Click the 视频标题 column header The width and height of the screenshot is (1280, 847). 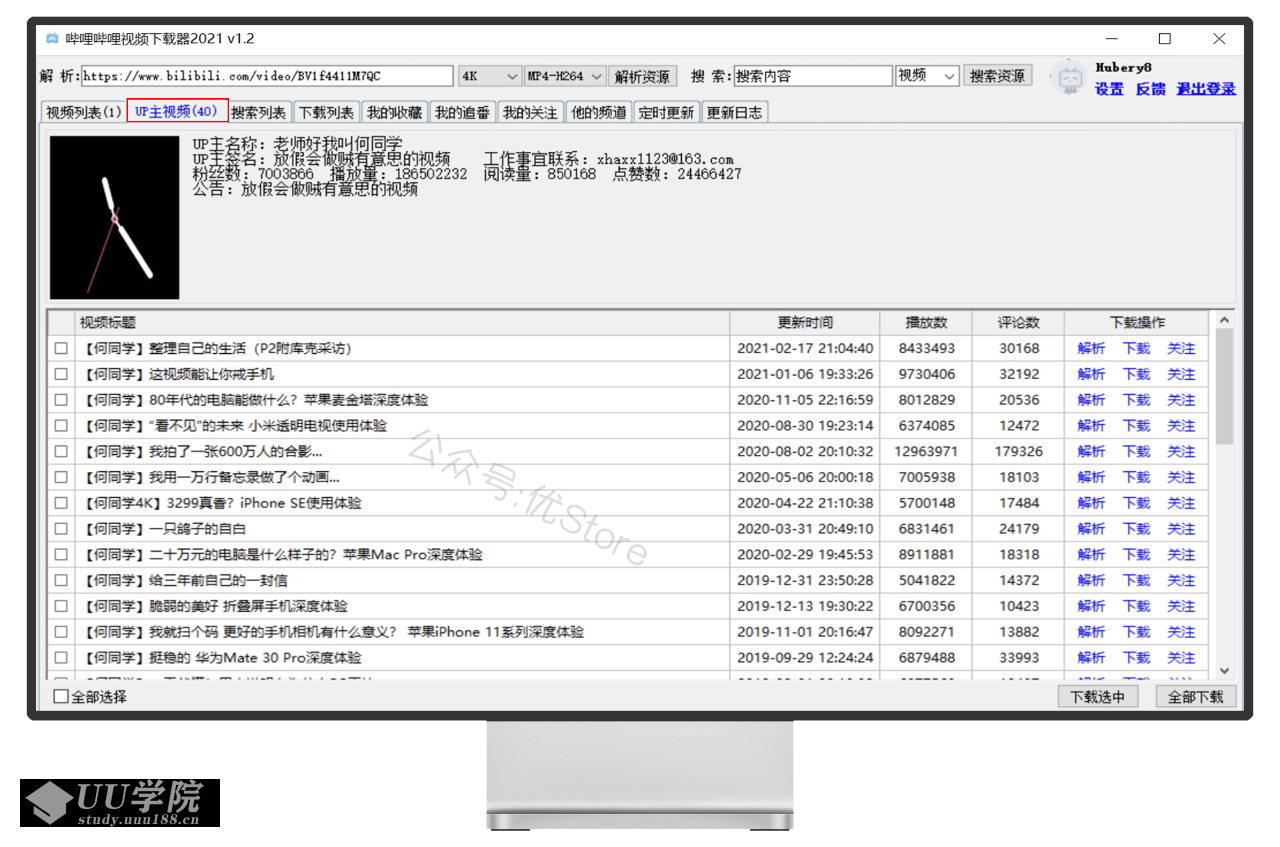tap(403, 323)
